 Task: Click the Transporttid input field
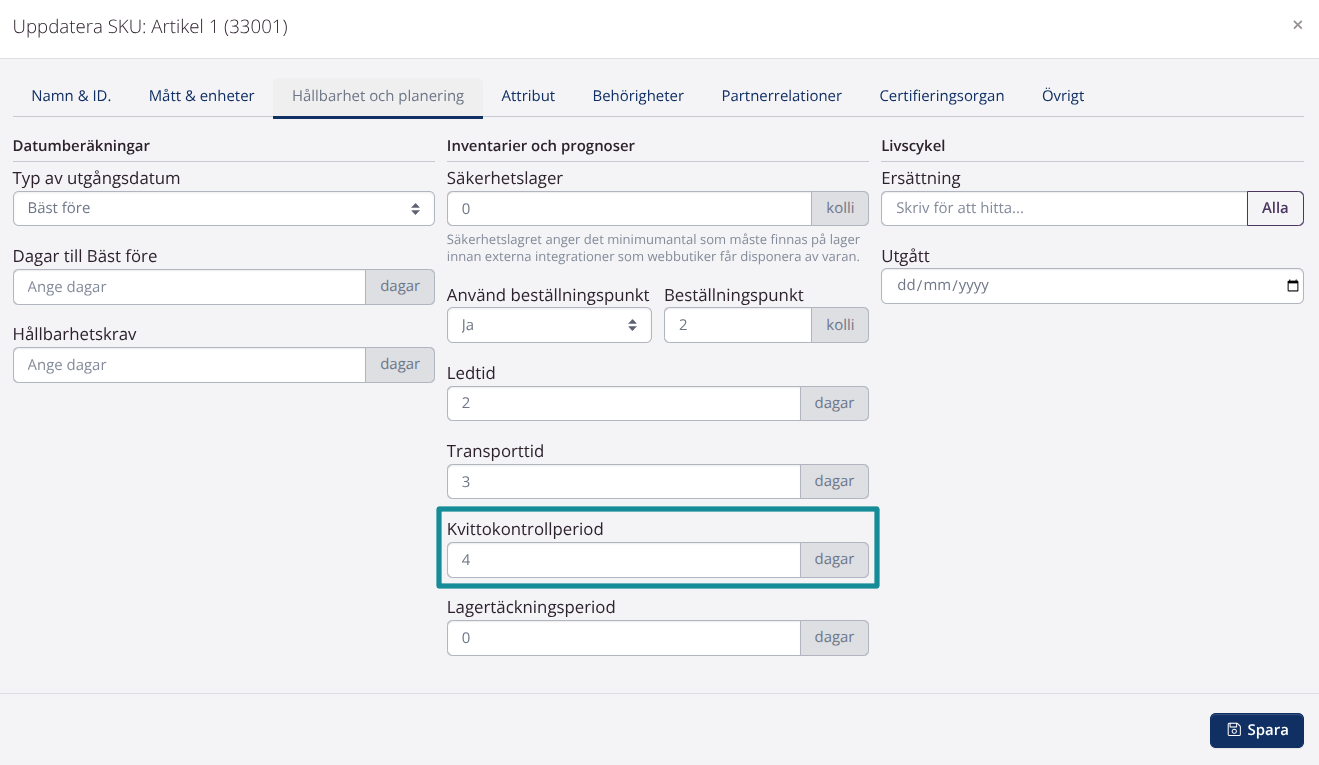[x=624, y=481]
